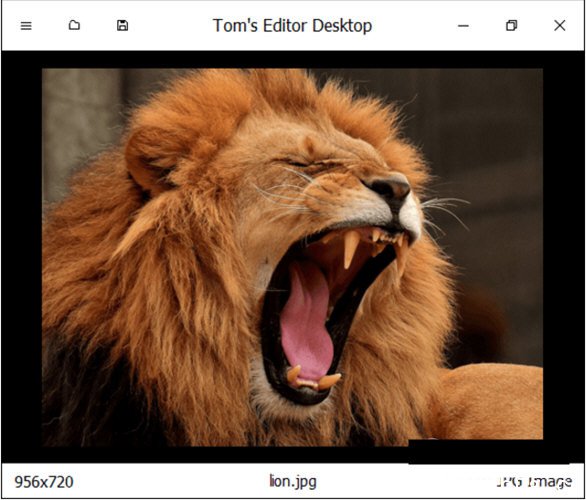This screenshot has width=586, height=500.
Task: Click the 956x720 dimensions in status bar
Action: tap(44, 482)
